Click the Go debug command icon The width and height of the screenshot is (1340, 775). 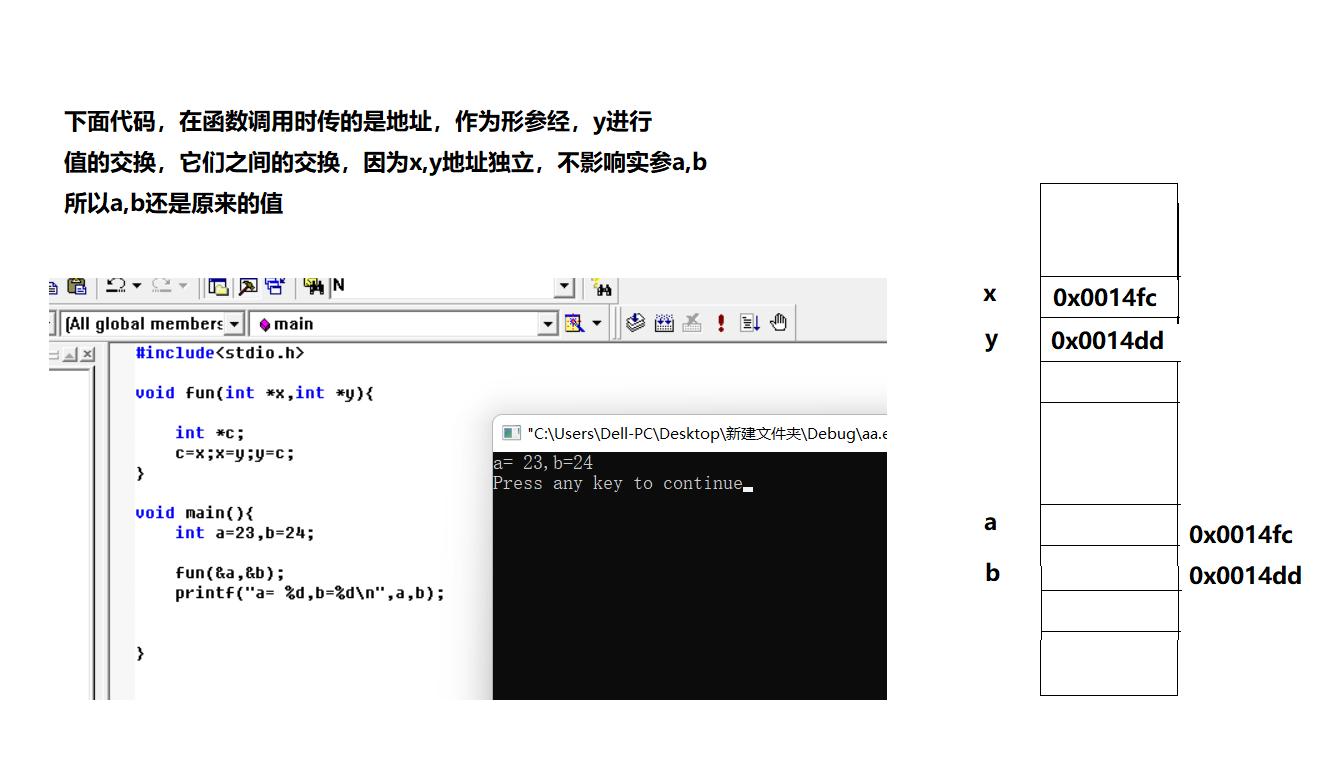(749, 322)
